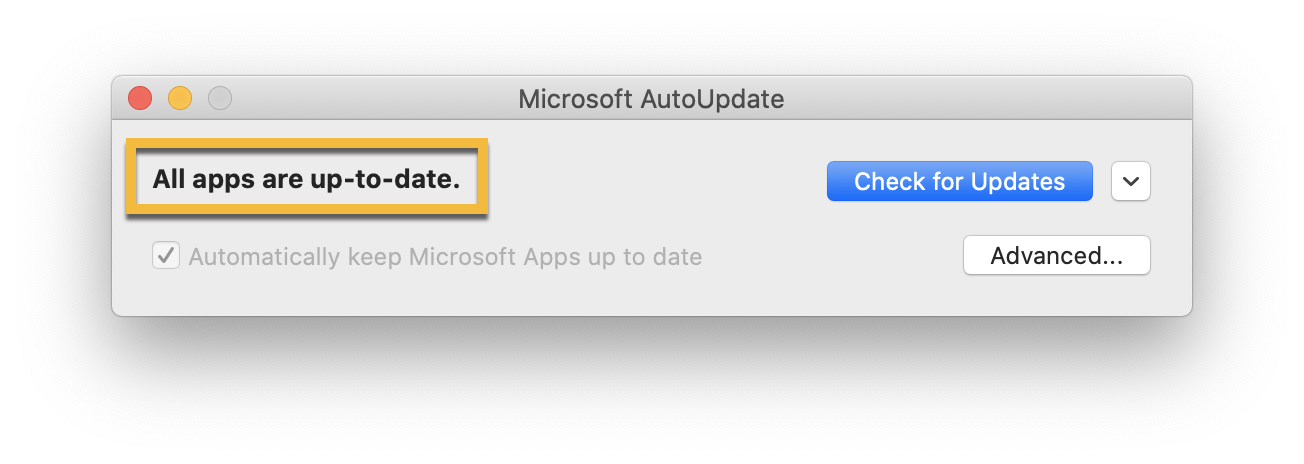1304x464 pixels.
Task: Click the gray disabled traffic-light icon
Action: (220, 98)
